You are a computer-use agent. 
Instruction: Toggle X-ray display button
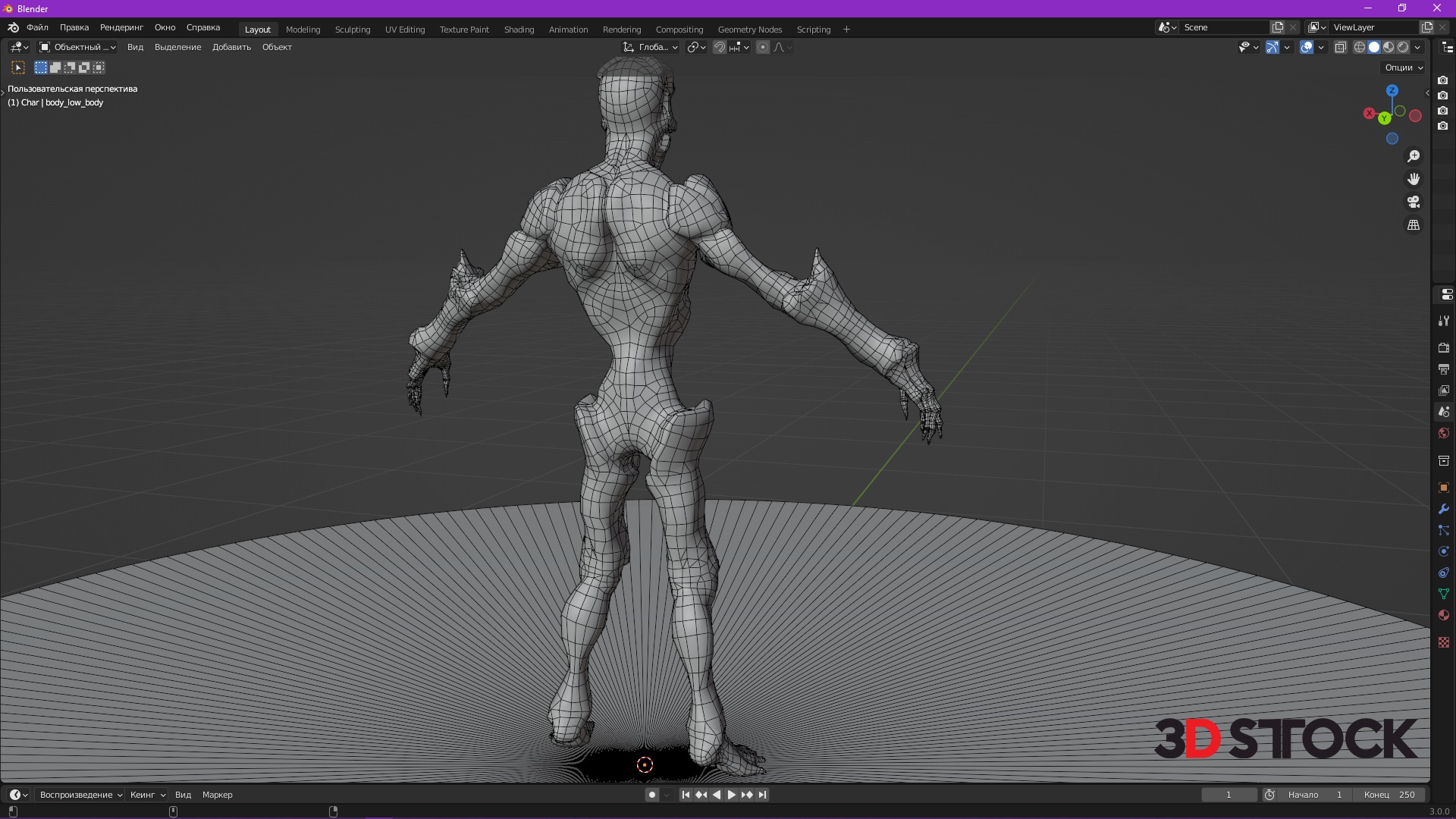[1341, 47]
